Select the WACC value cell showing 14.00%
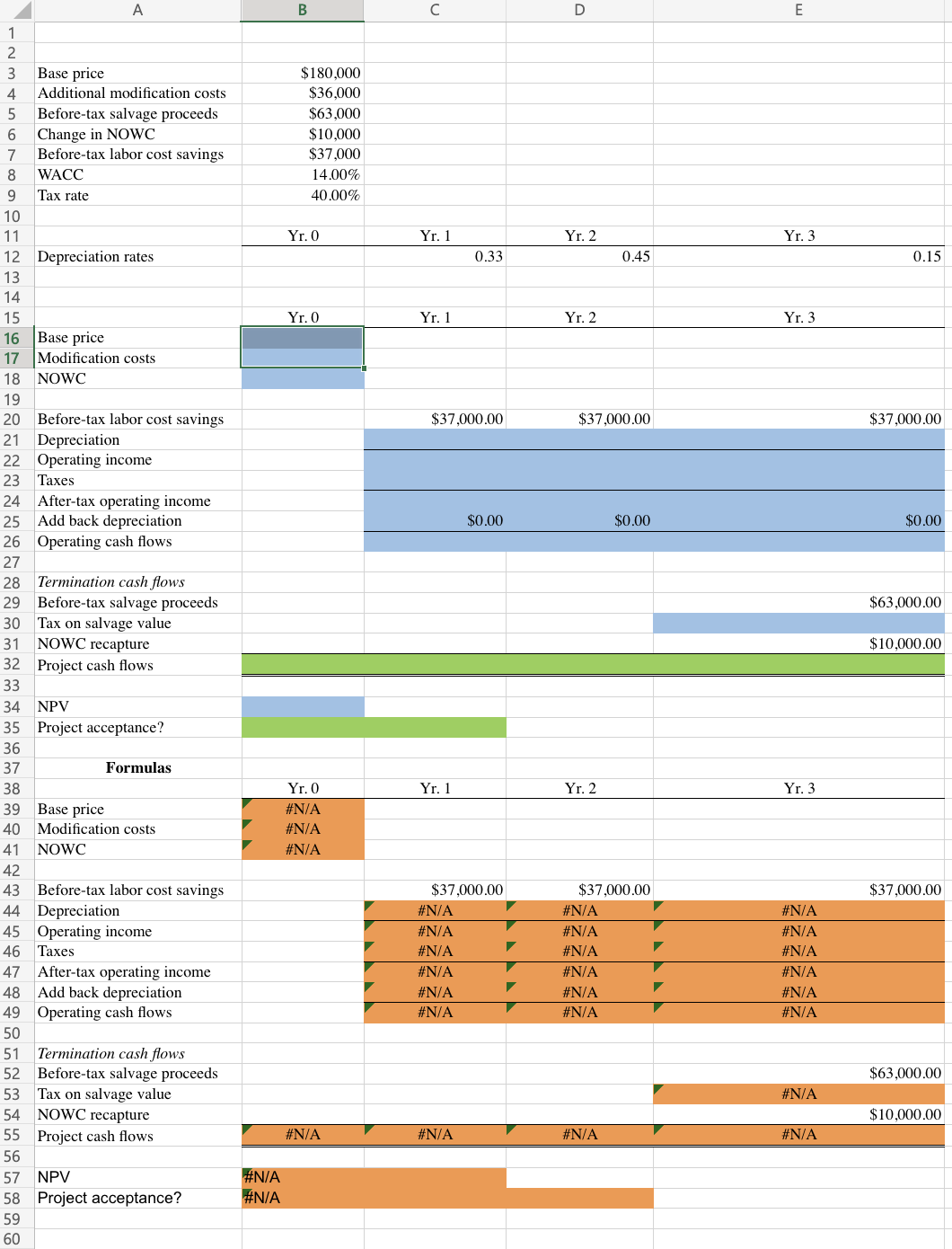Screen dimensions: 952x1249 tap(302, 174)
